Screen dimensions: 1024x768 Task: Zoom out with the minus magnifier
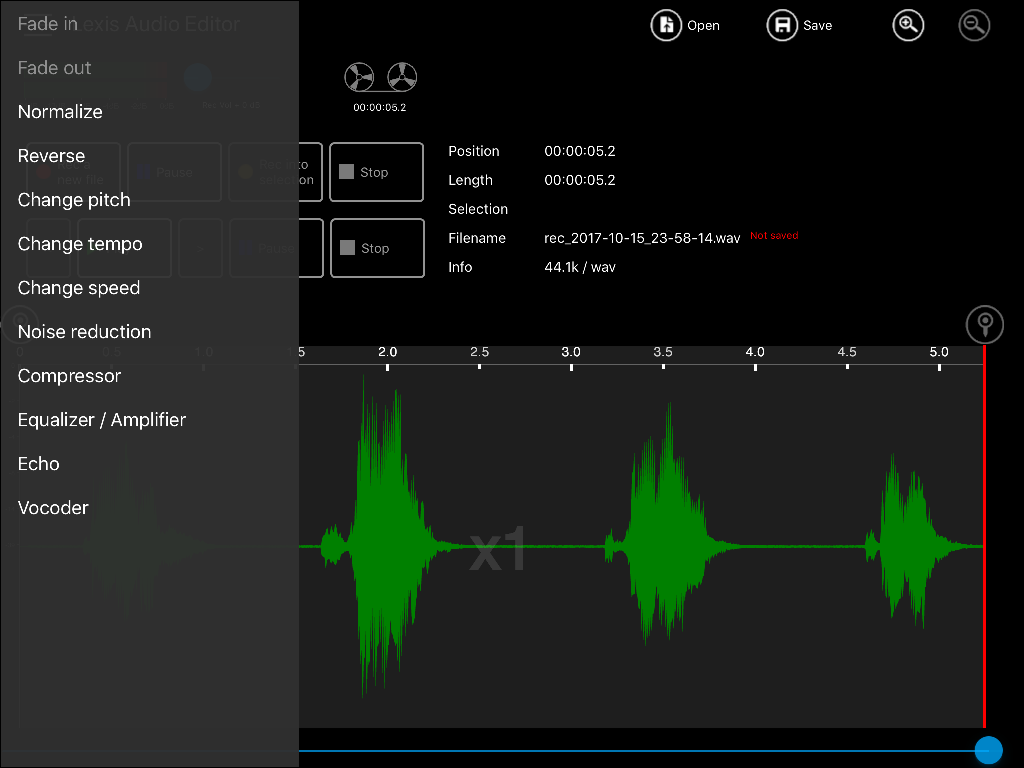pyautogui.click(x=974, y=25)
